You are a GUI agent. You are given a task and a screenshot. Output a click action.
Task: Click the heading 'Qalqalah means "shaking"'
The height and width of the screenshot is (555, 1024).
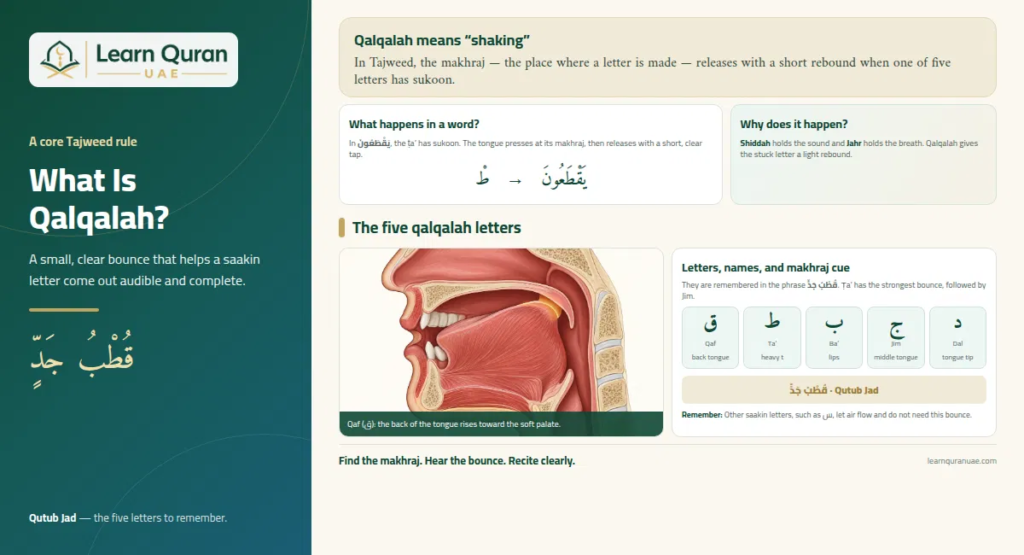(x=442, y=40)
